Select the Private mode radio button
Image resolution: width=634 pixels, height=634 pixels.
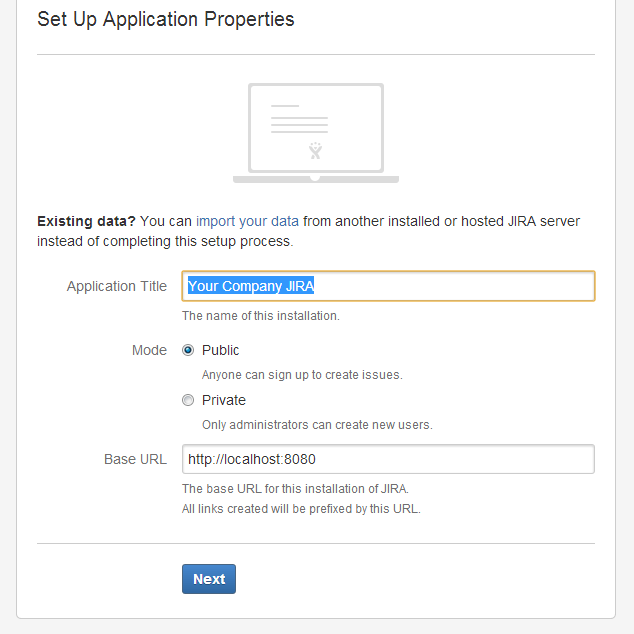click(188, 400)
